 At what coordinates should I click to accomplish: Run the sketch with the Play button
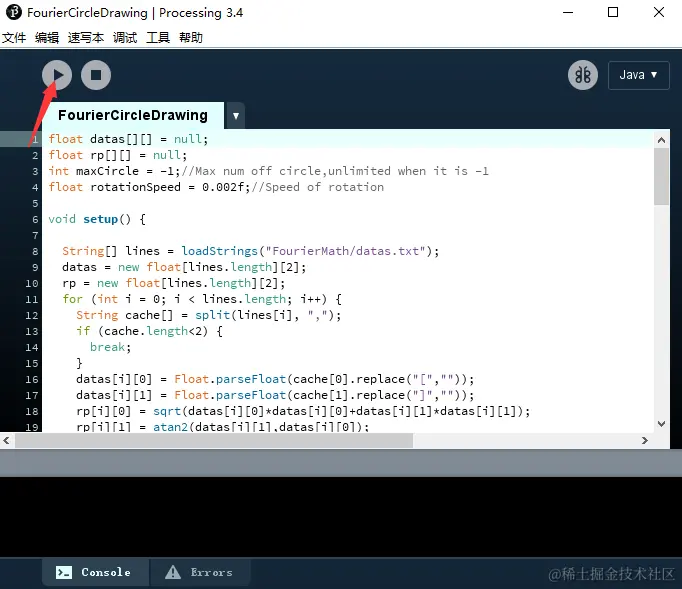point(57,75)
